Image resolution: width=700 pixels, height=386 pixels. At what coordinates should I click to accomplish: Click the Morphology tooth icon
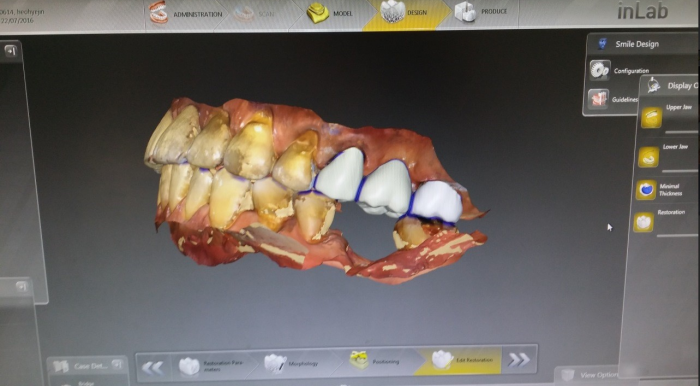(x=275, y=363)
